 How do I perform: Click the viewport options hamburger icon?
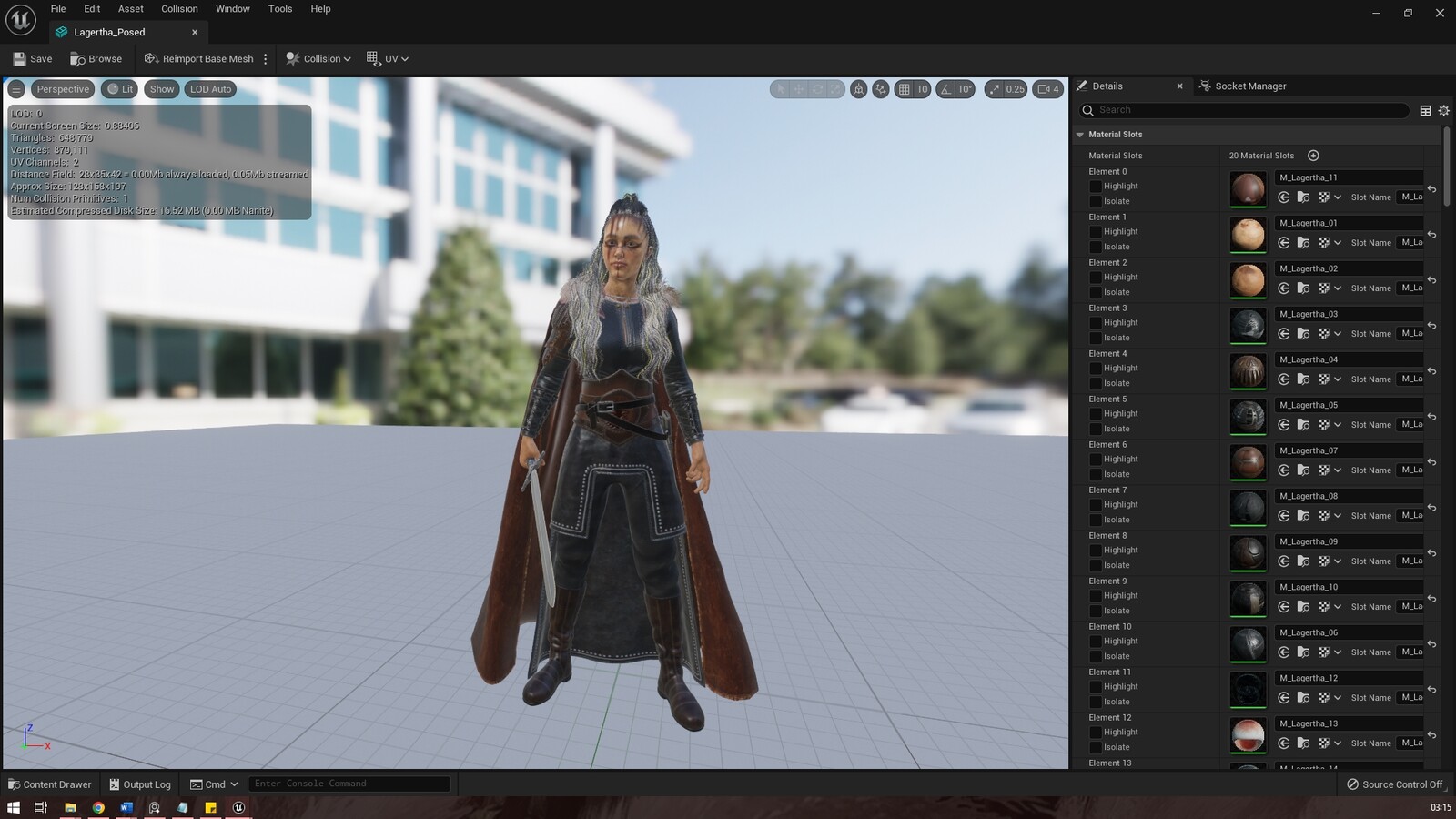tap(16, 89)
